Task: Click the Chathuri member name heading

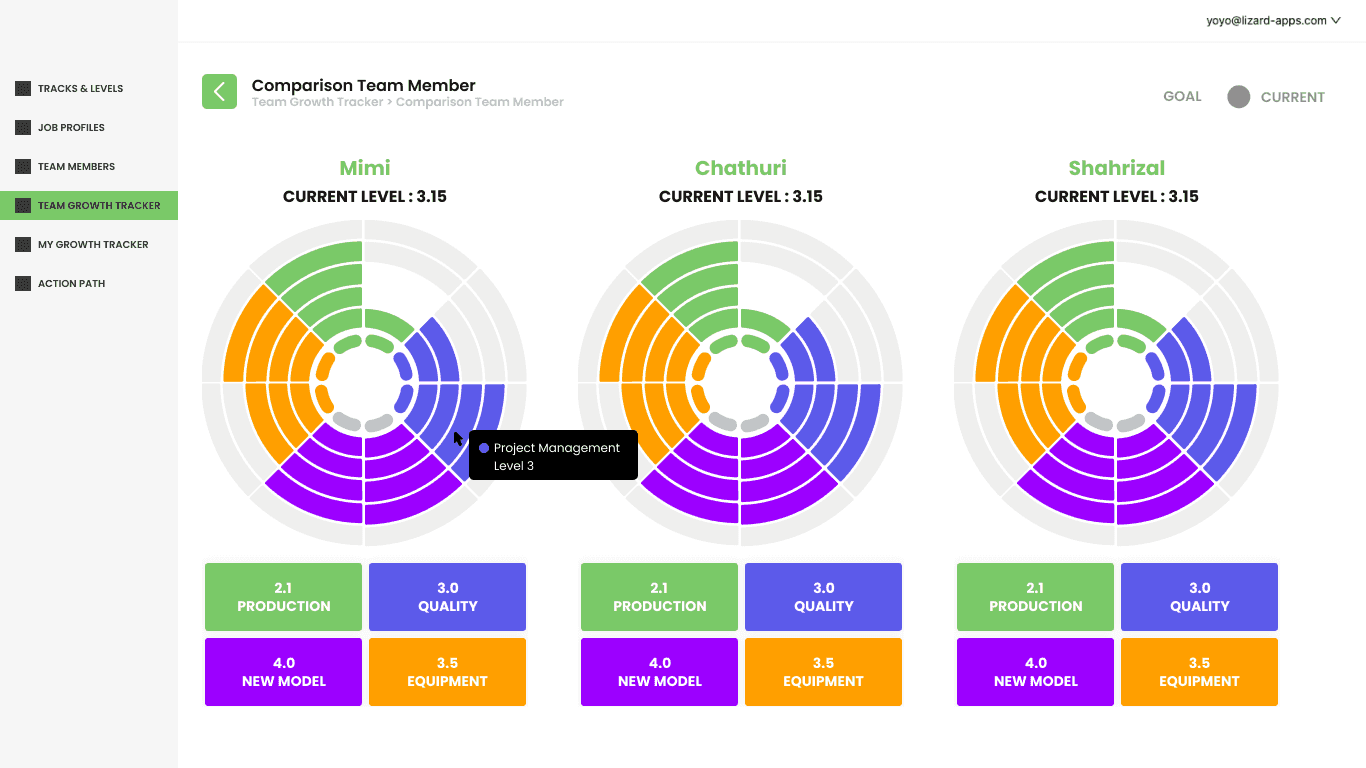Action: click(741, 168)
